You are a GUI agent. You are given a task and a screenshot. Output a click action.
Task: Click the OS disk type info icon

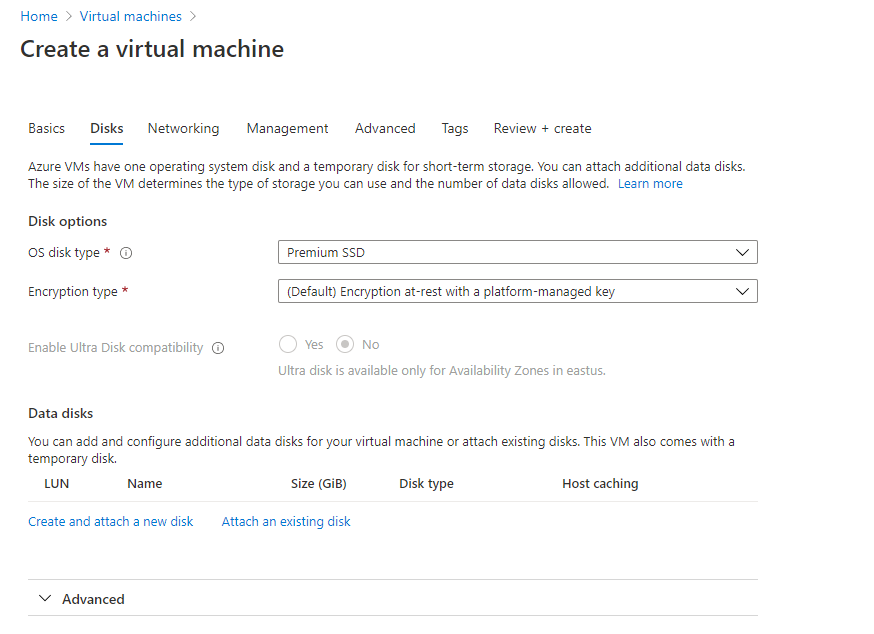(x=126, y=253)
